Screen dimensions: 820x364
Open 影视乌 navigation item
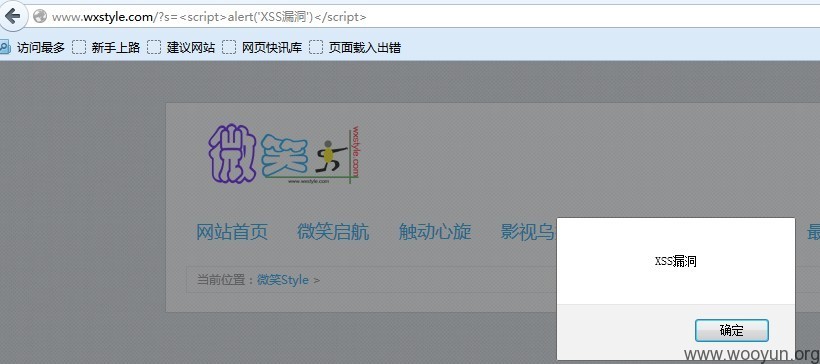click(528, 231)
